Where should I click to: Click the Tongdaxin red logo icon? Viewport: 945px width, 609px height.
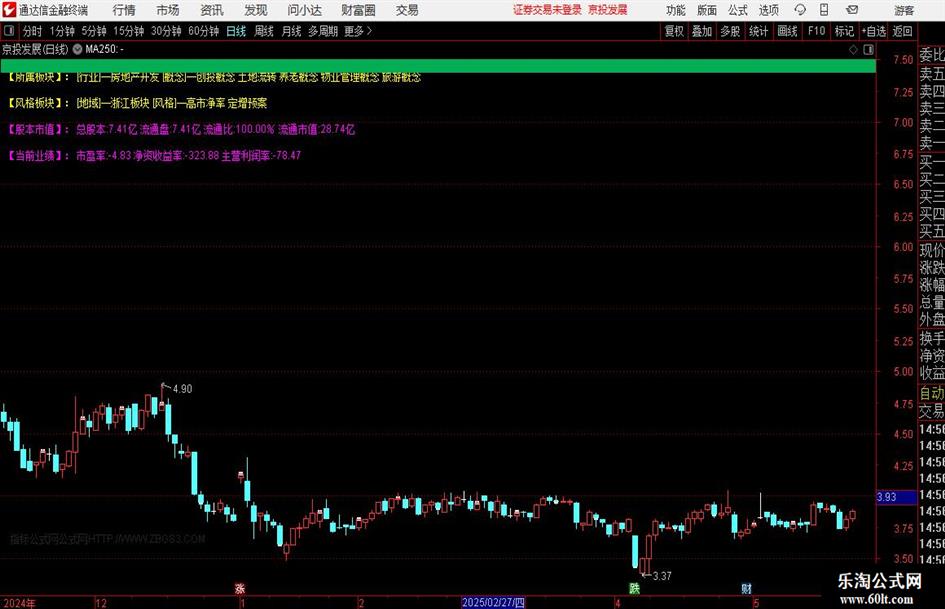pyautogui.click(x=9, y=10)
